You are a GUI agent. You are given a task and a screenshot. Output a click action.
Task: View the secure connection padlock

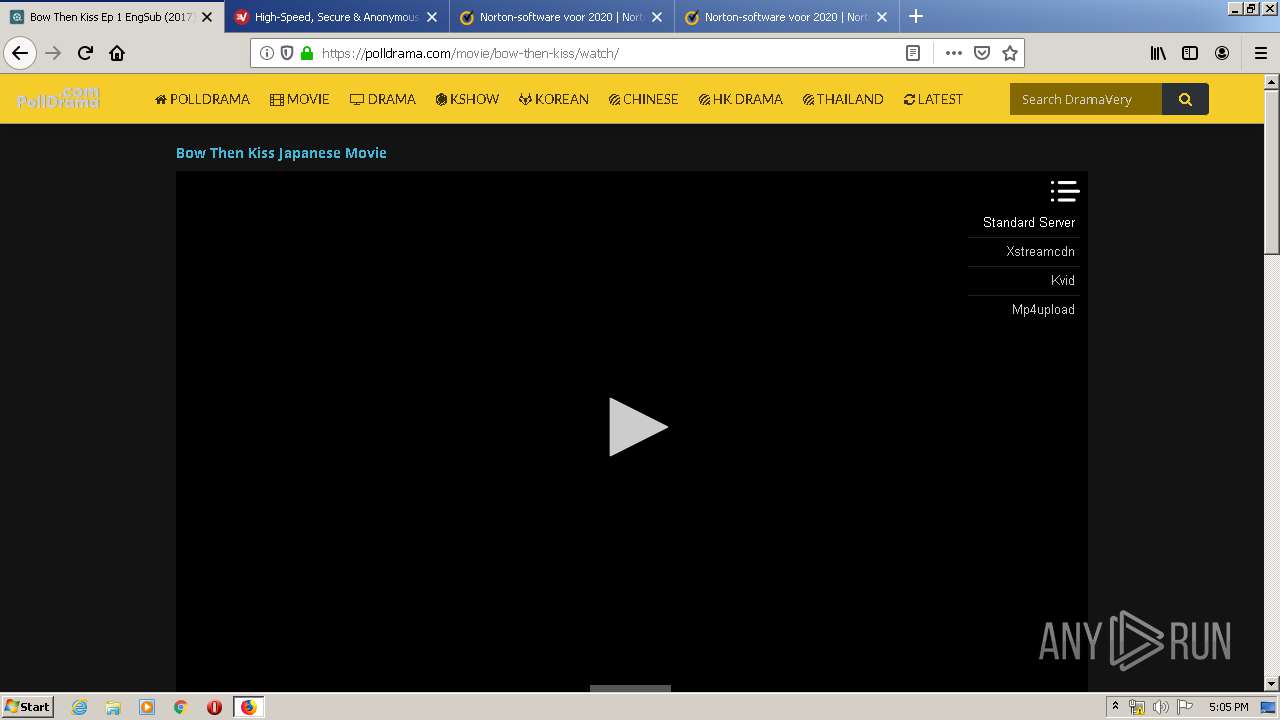click(x=307, y=53)
